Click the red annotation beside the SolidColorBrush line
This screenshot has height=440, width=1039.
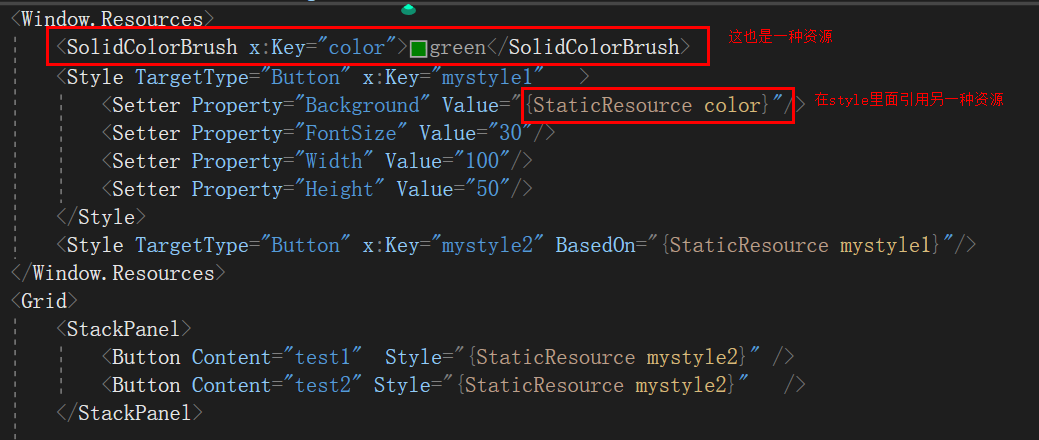(x=780, y=37)
